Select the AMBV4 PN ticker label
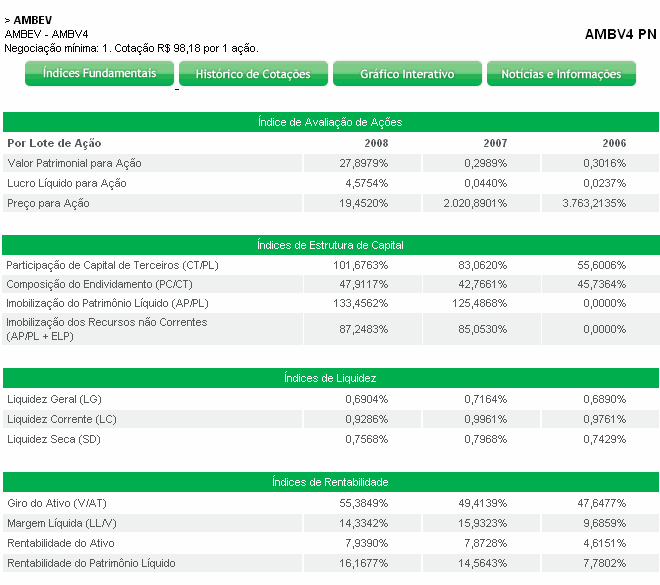The image size is (660, 585). click(x=620, y=34)
